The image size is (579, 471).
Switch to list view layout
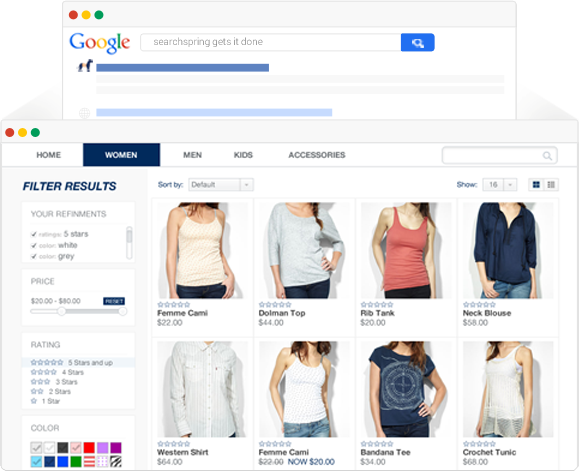click(x=551, y=185)
